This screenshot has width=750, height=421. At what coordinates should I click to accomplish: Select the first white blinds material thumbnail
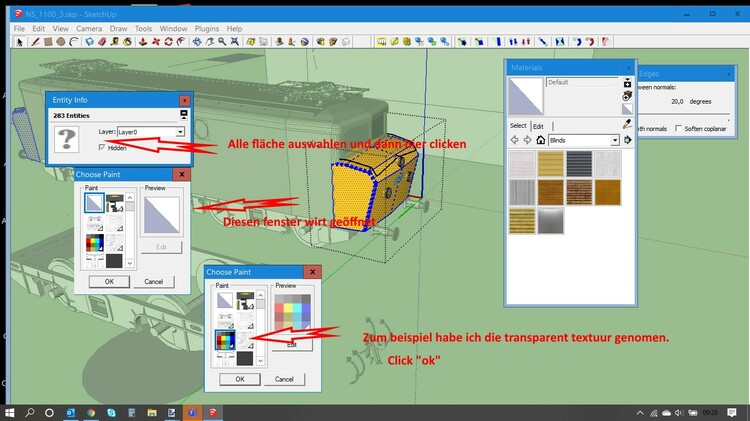click(x=522, y=164)
